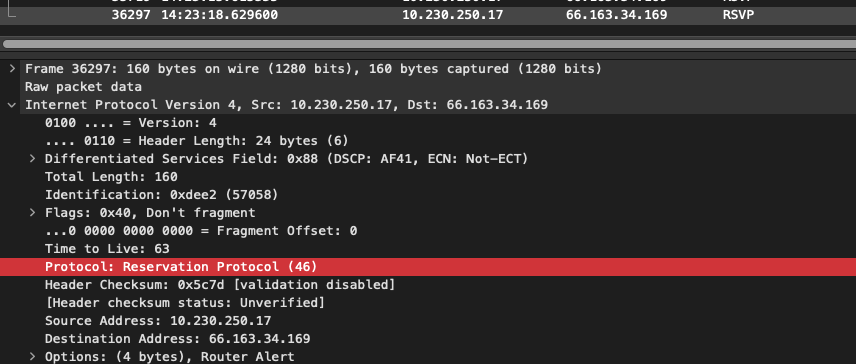Click the RSVP protocol cell of packet 36297
The width and height of the screenshot is (856, 364).
pyautogui.click(x=738, y=15)
